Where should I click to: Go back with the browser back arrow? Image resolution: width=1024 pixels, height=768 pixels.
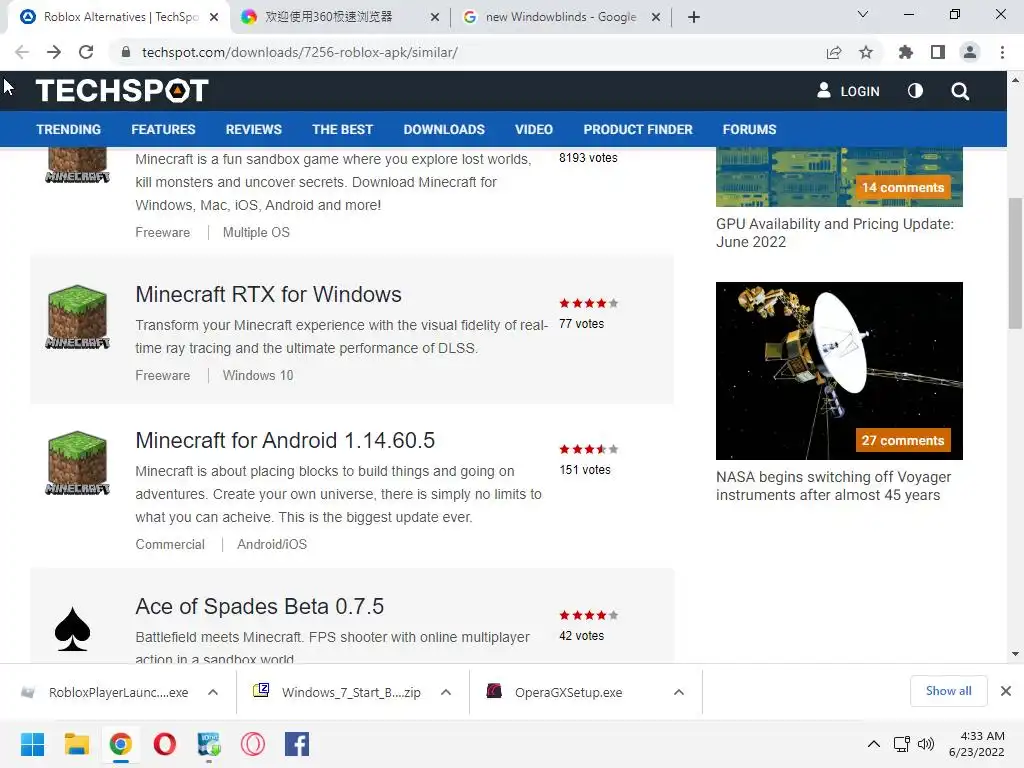[x=22, y=52]
